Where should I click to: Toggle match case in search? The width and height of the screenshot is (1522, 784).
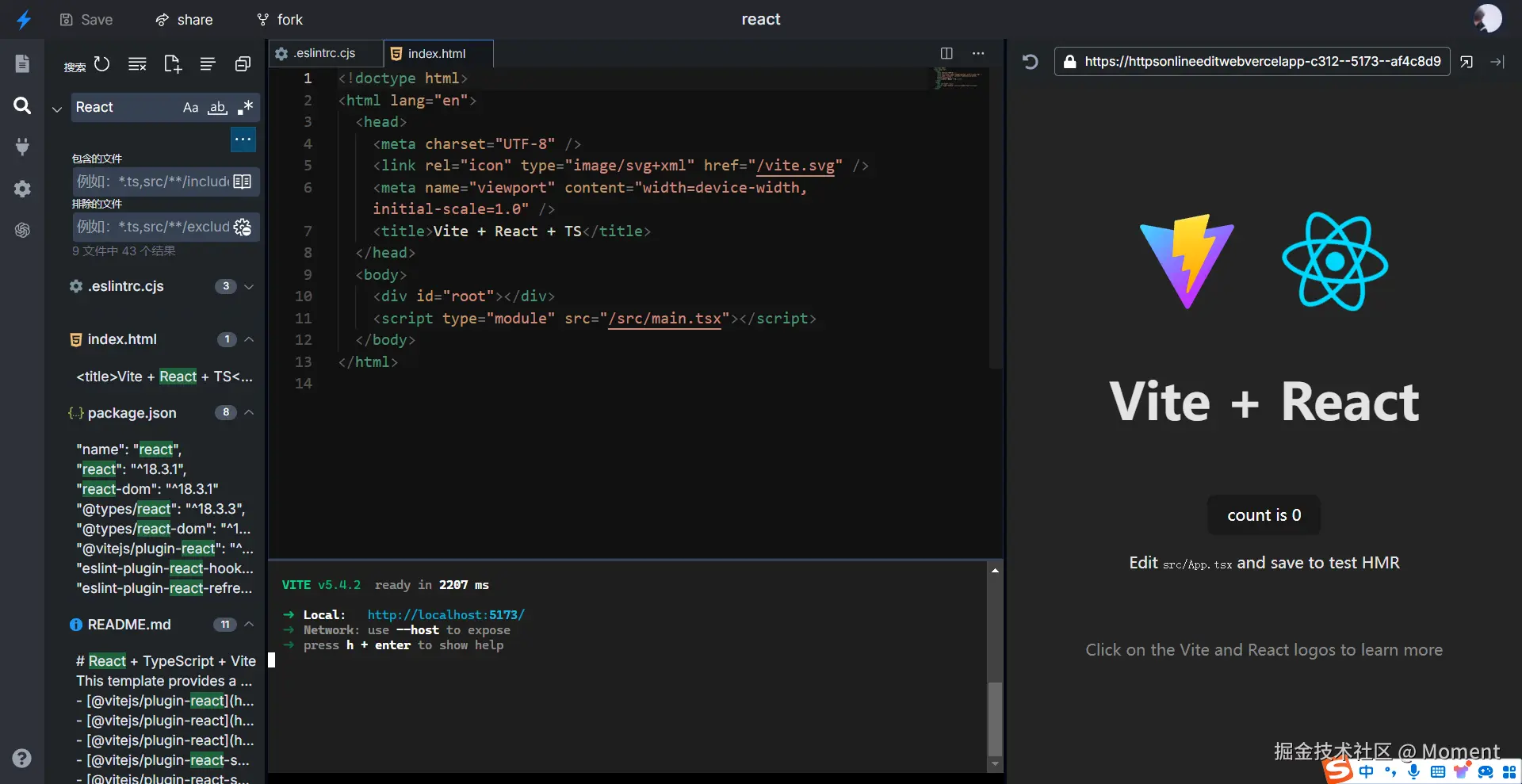[x=190, y=107]
